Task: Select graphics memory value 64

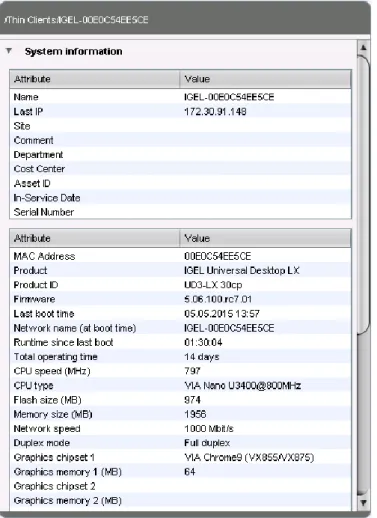Action: 190,471
